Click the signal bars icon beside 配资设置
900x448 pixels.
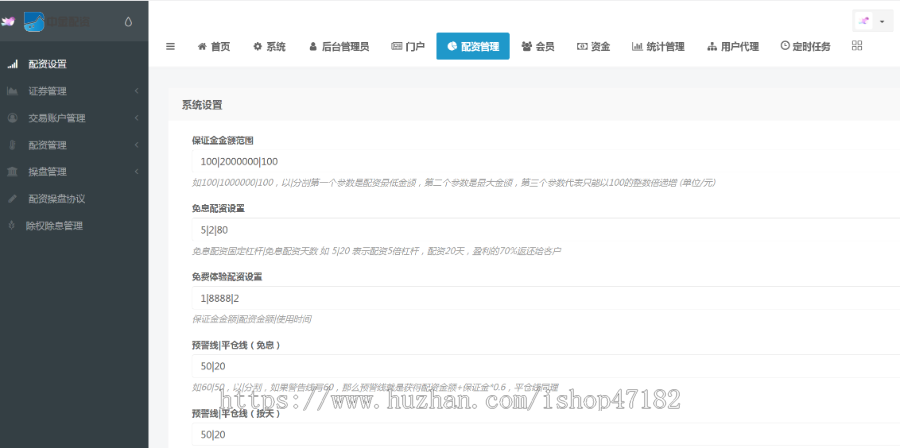click(13, 64)
